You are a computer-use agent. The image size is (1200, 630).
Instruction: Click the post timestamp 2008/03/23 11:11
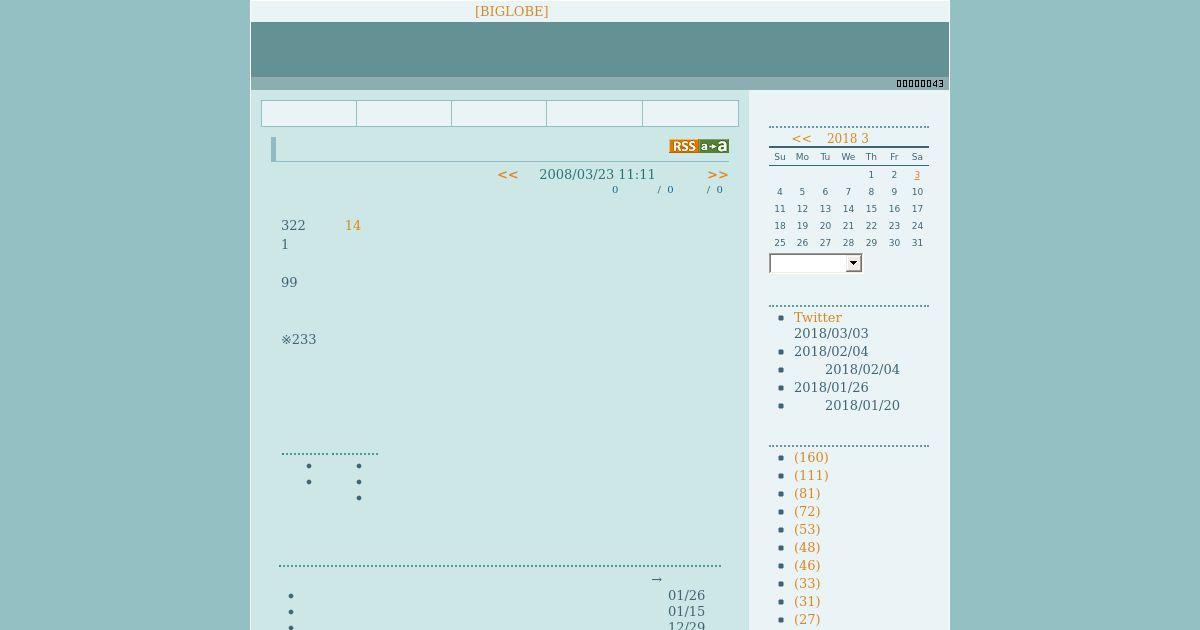[597, 174]
